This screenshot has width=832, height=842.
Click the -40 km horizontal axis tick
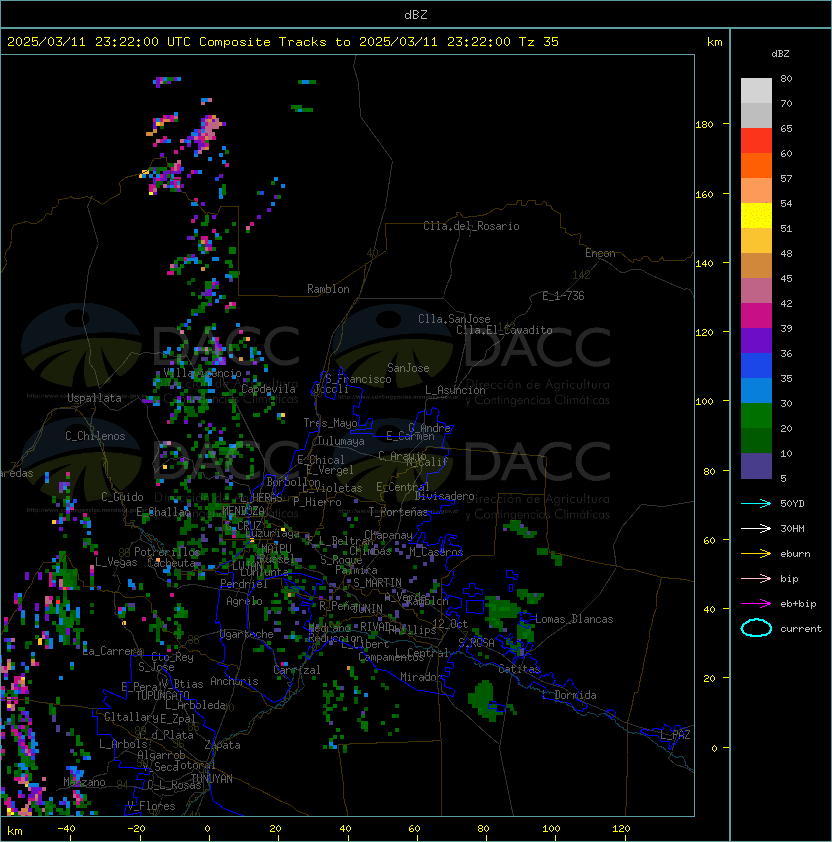tap(66, 829)
